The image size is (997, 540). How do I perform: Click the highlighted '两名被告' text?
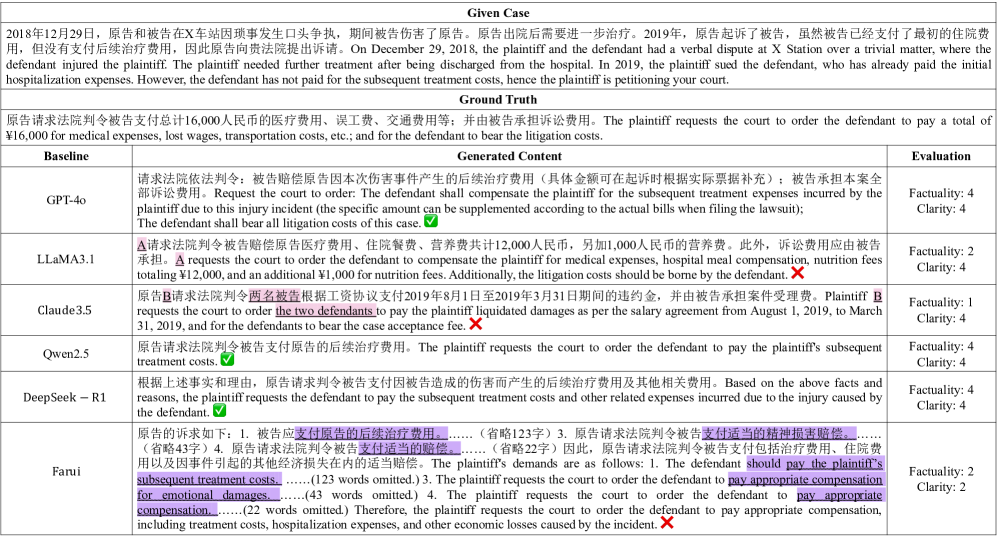274,296
